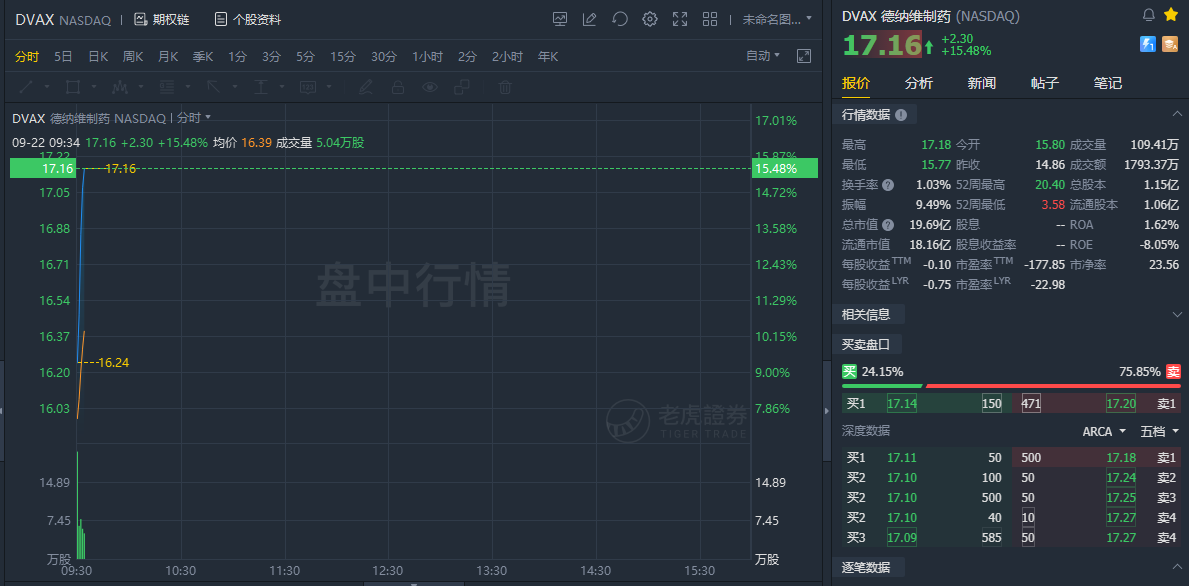1189x586 pixels.
Task: Open the 期权链 options chain
Action: click(x=161, y=19)
